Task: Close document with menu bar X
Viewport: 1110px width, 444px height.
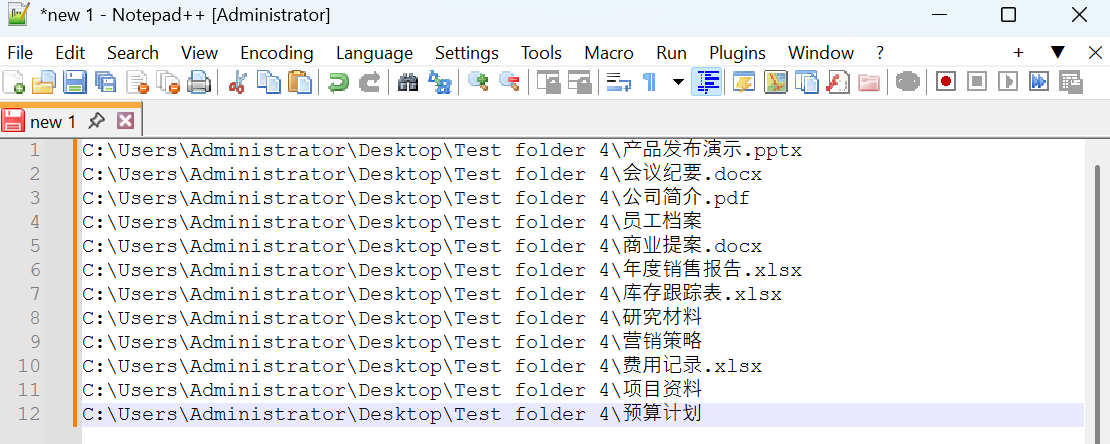Action: pyautogui.click(x=1094, y=52)
